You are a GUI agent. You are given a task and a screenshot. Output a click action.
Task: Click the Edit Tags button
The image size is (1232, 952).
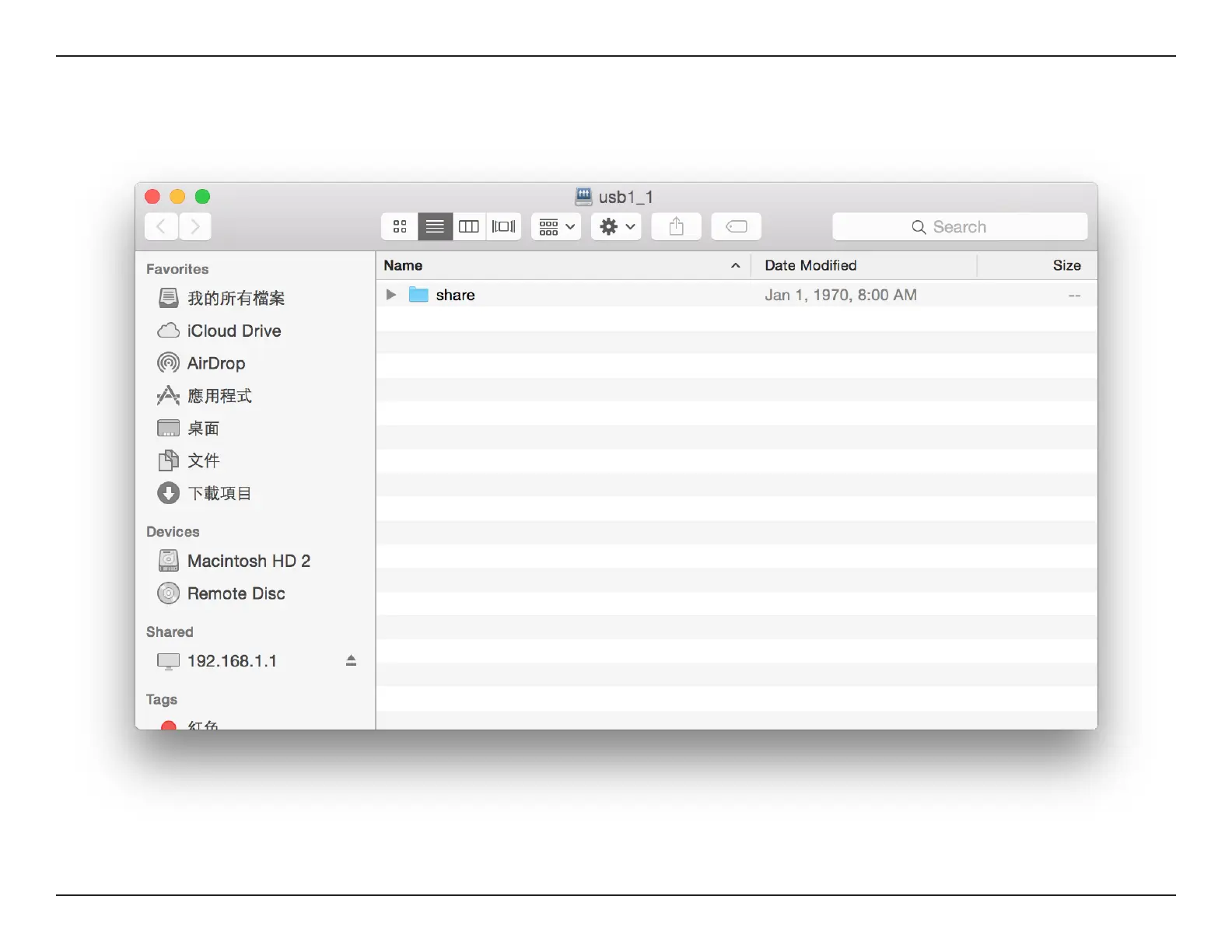point(736,226)
